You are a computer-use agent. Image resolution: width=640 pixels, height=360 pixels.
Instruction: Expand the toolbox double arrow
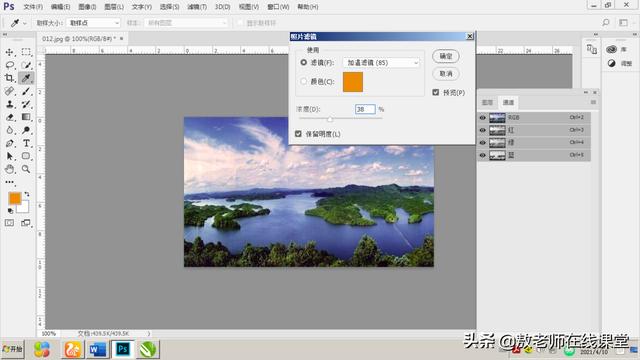[5, 35]
